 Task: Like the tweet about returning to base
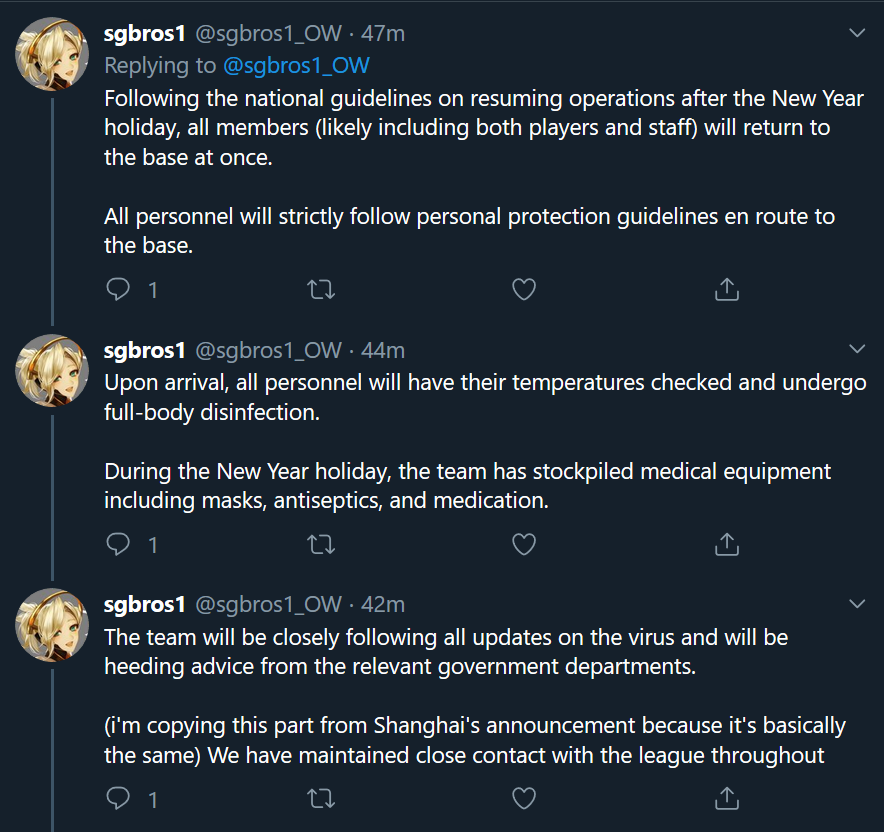(524, 290)
